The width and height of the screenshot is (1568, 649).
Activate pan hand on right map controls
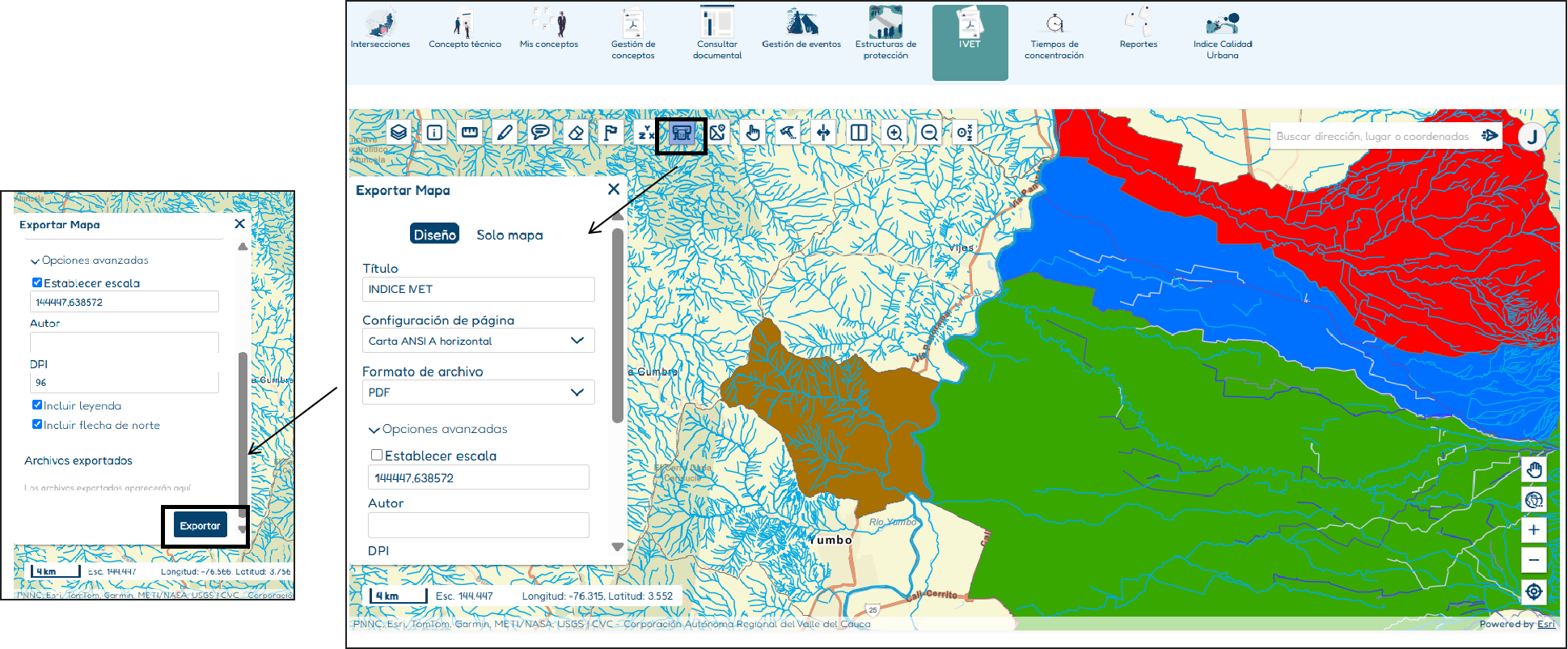(x=1534, y=469)
